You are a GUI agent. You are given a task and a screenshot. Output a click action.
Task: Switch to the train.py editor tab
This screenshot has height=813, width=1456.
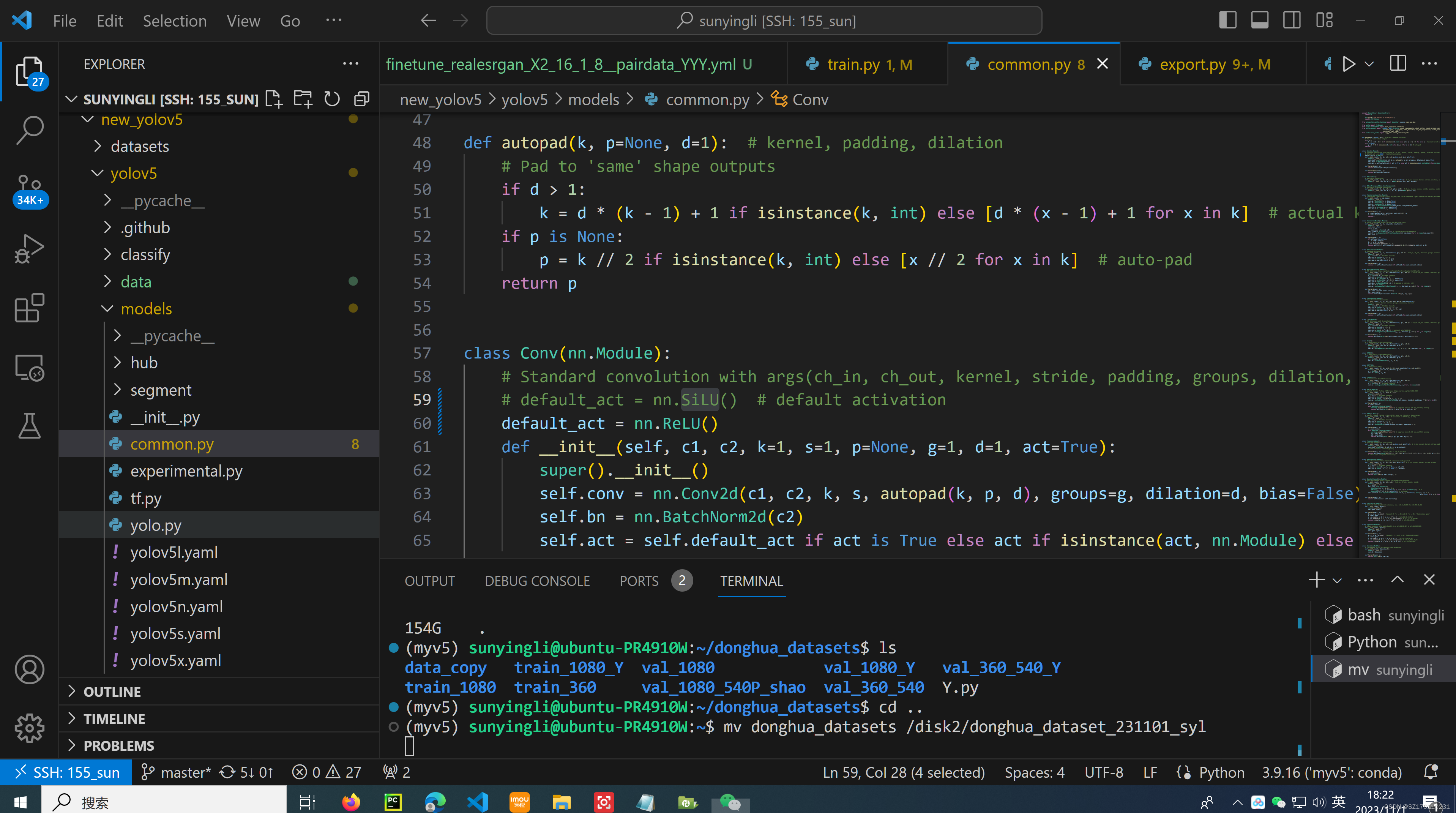[853, 65]
